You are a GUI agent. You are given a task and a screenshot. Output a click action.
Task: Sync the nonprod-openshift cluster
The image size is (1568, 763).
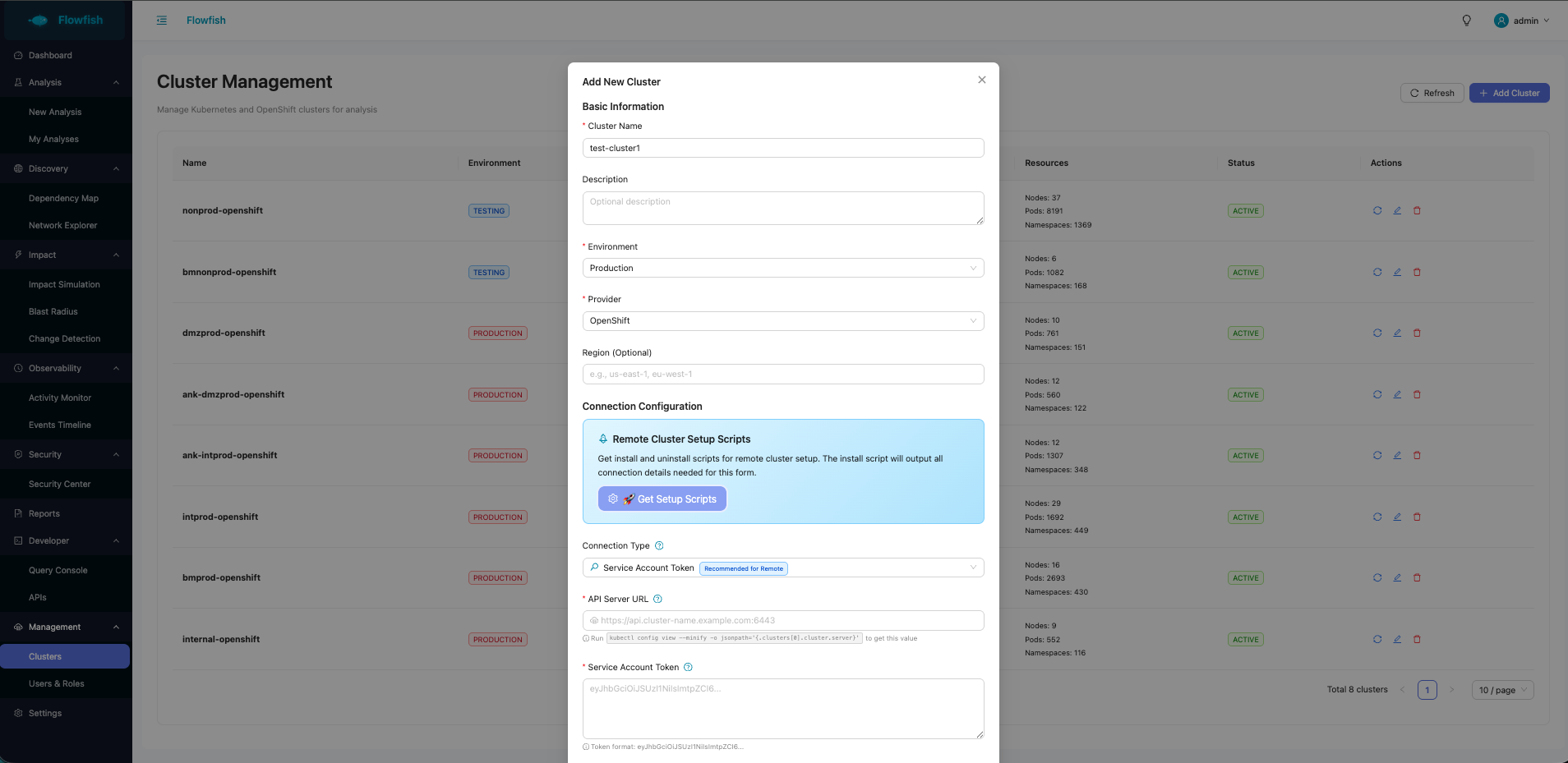click(x=1377, y=210)
